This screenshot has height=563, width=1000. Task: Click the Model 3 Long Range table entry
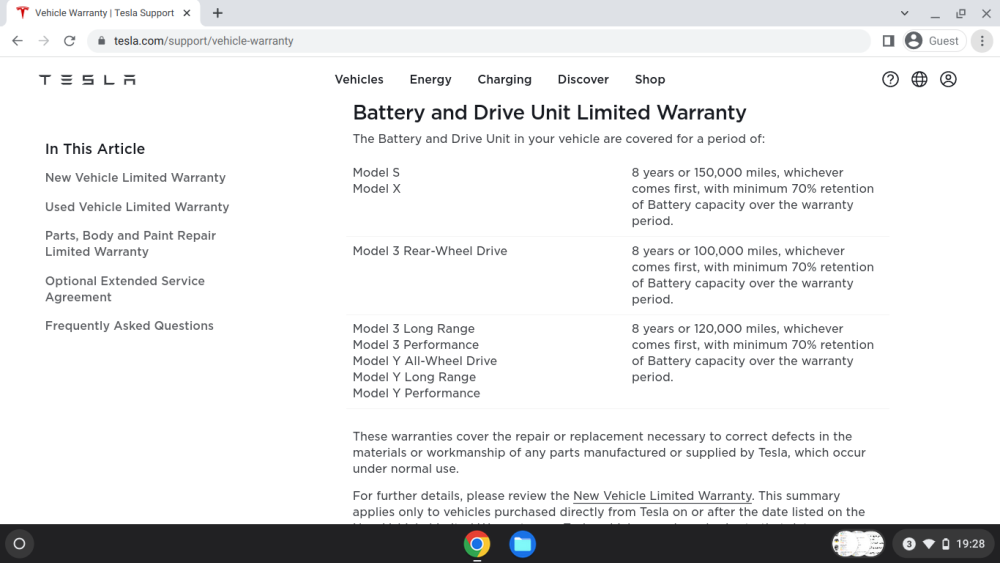(414, 329)
